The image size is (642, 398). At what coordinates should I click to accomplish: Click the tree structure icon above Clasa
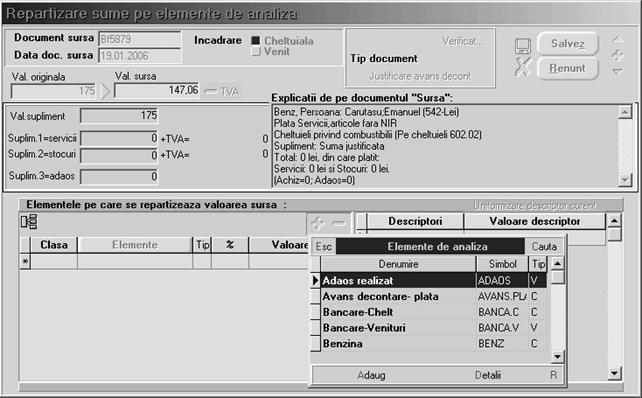29,222
